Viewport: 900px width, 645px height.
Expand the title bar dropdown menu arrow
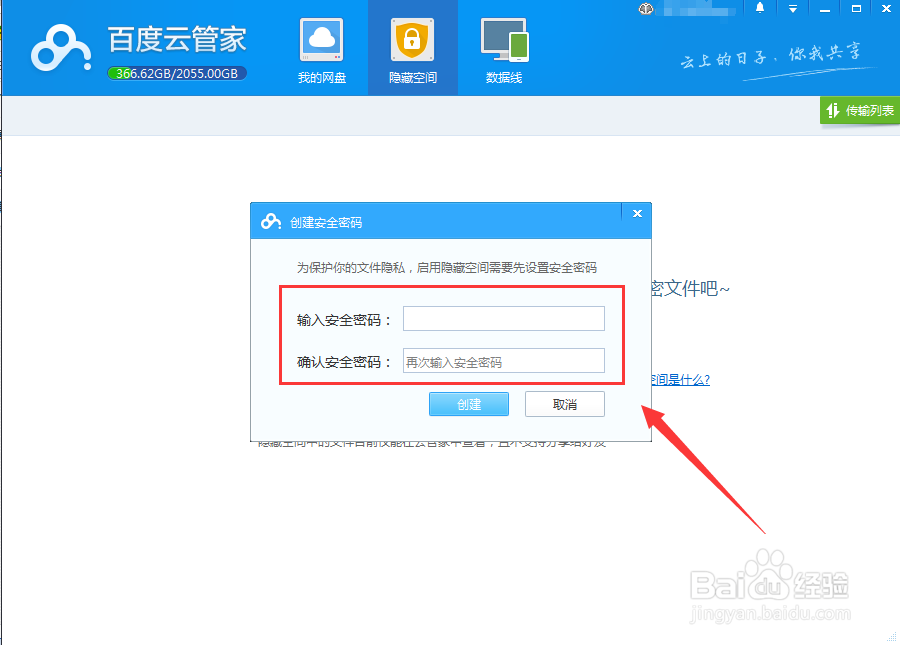pos(793,9)
